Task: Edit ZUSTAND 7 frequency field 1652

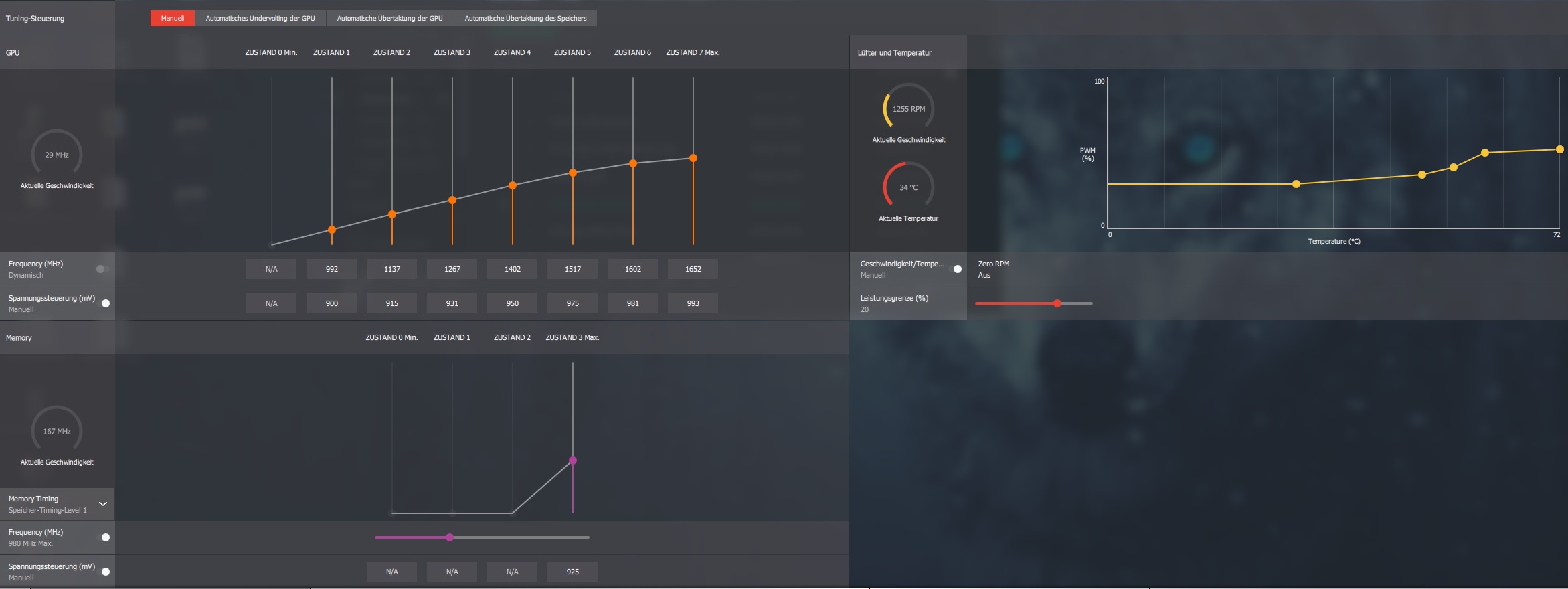Action: pyautogui.click(x=693, y=269)
